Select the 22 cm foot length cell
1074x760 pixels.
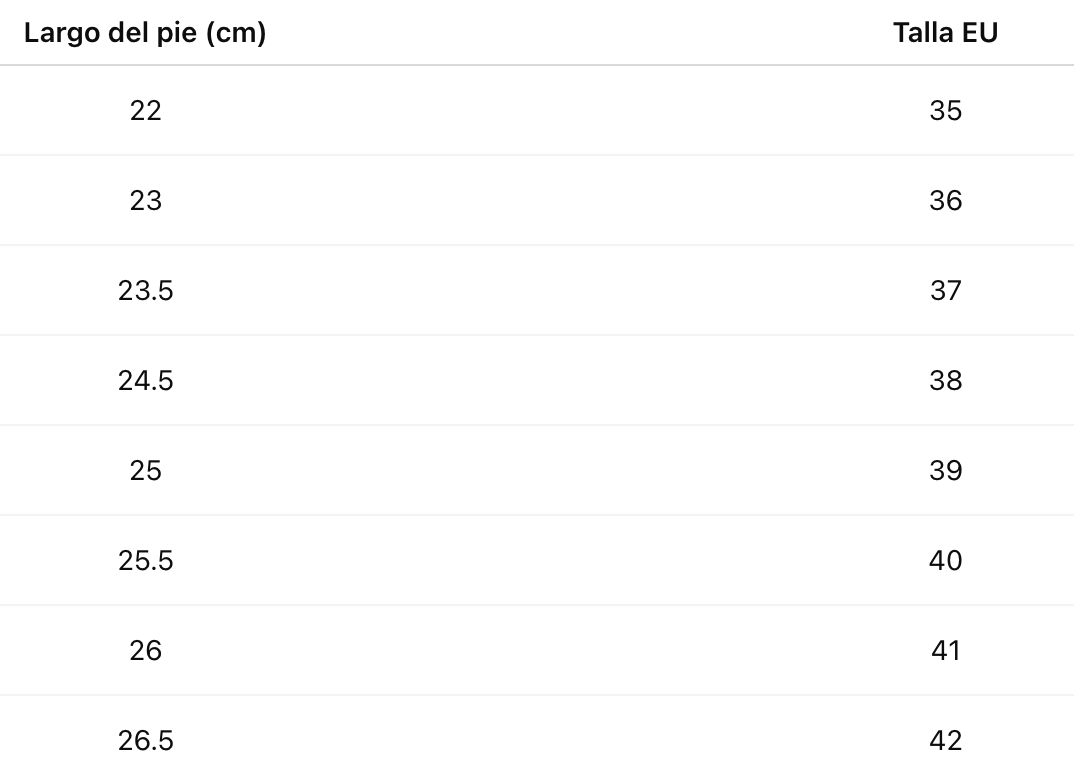(x=145, y=110)
